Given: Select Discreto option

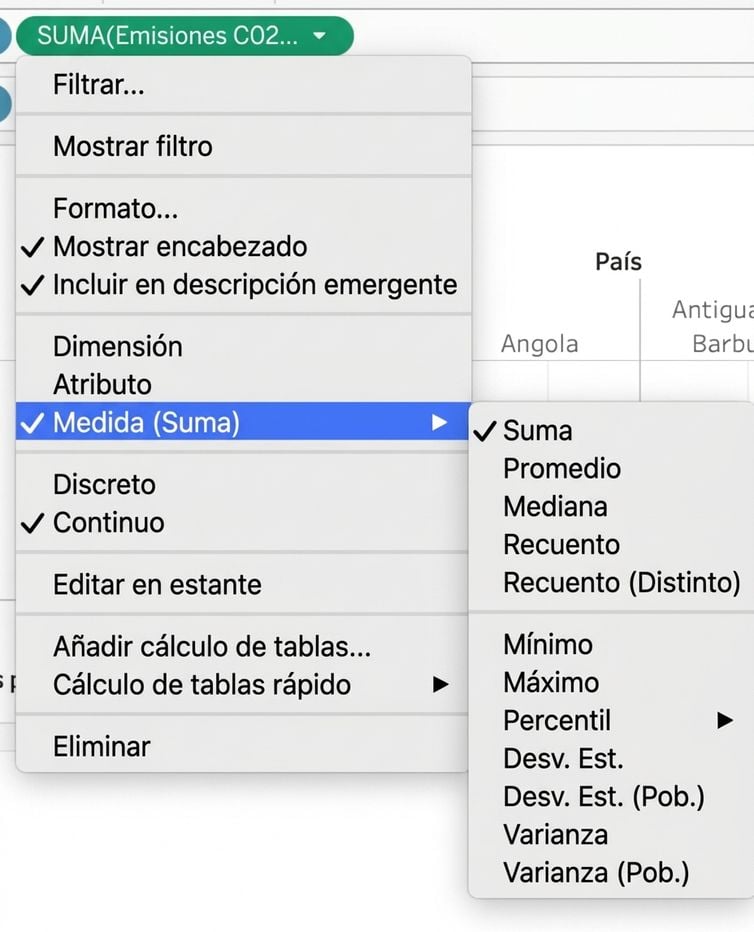Looking at the screenshot, I should pos(243,484).
